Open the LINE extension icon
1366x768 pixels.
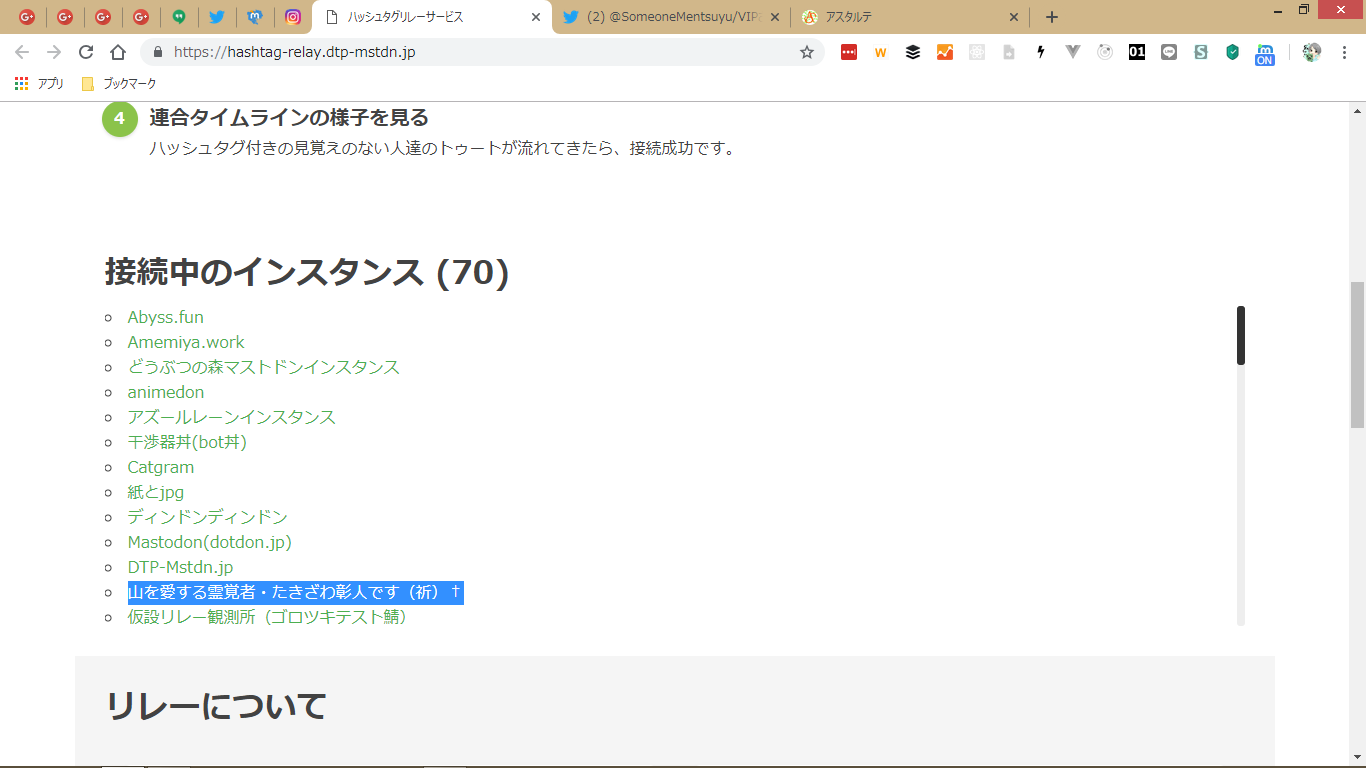[1169, 52]
